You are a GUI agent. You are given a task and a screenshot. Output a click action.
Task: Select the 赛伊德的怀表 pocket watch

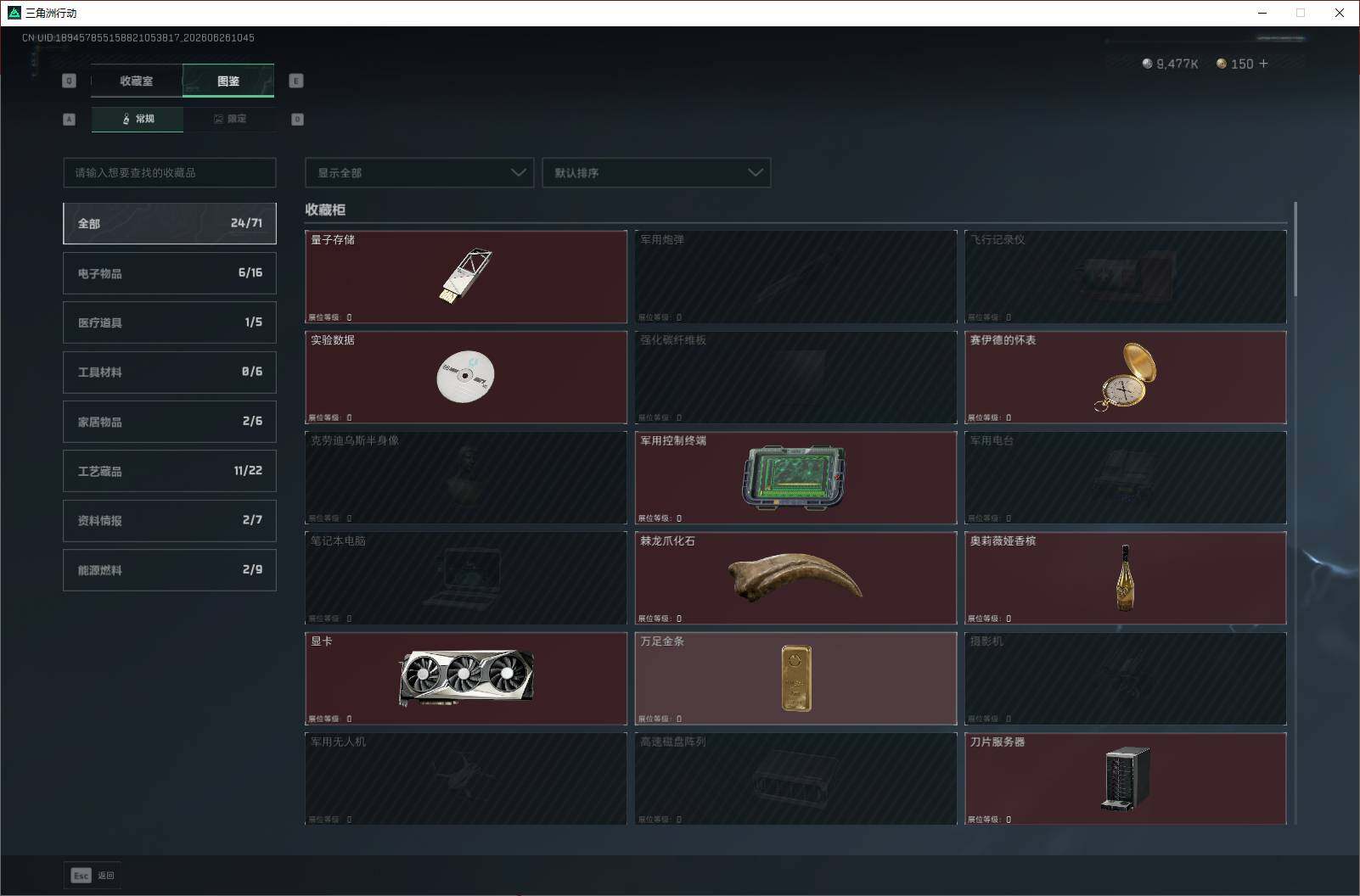point(1126,377)
